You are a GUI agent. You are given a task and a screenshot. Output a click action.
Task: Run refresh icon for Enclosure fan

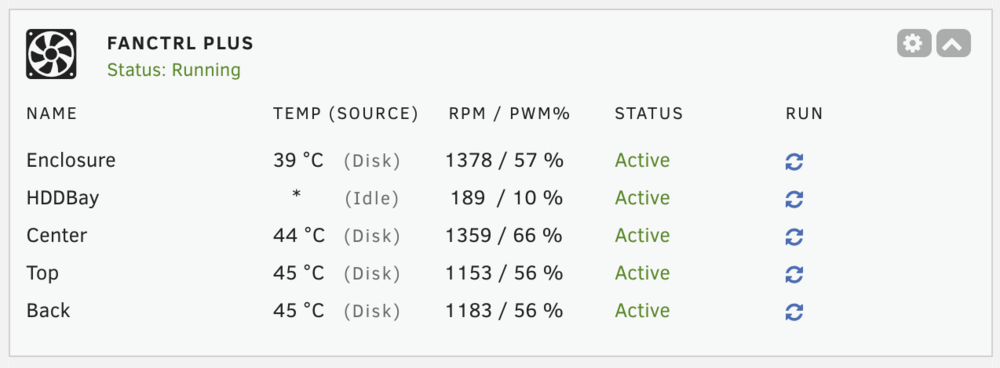pos(794,162)
